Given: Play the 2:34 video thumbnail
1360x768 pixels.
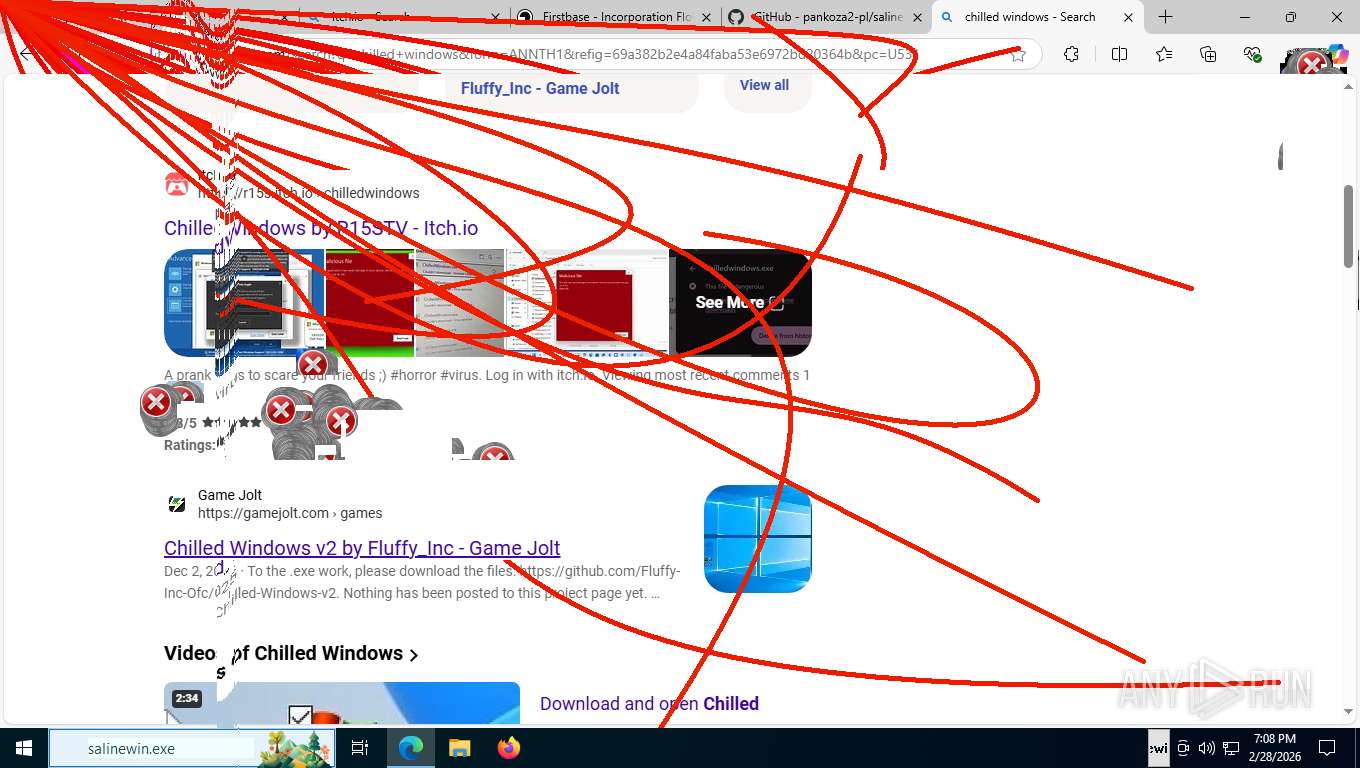Looking at the screenshot, I should tap(342, 704).
